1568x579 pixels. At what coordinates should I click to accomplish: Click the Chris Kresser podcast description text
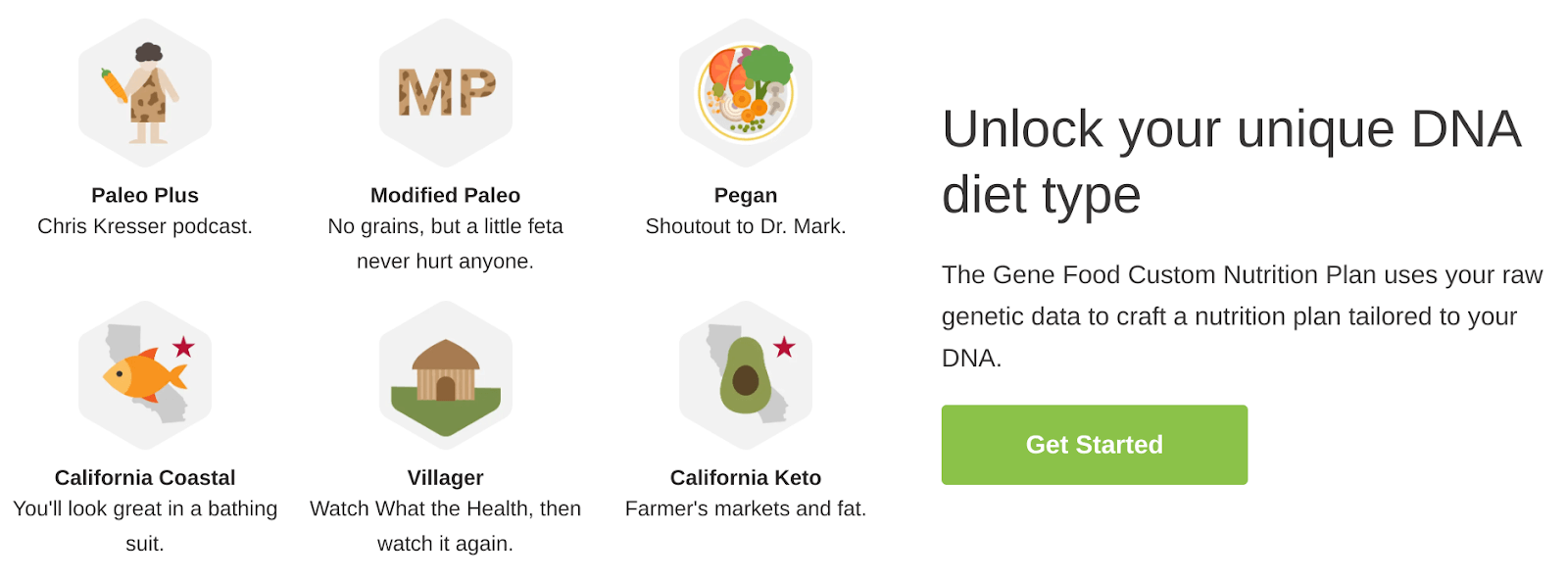(145, 226)
